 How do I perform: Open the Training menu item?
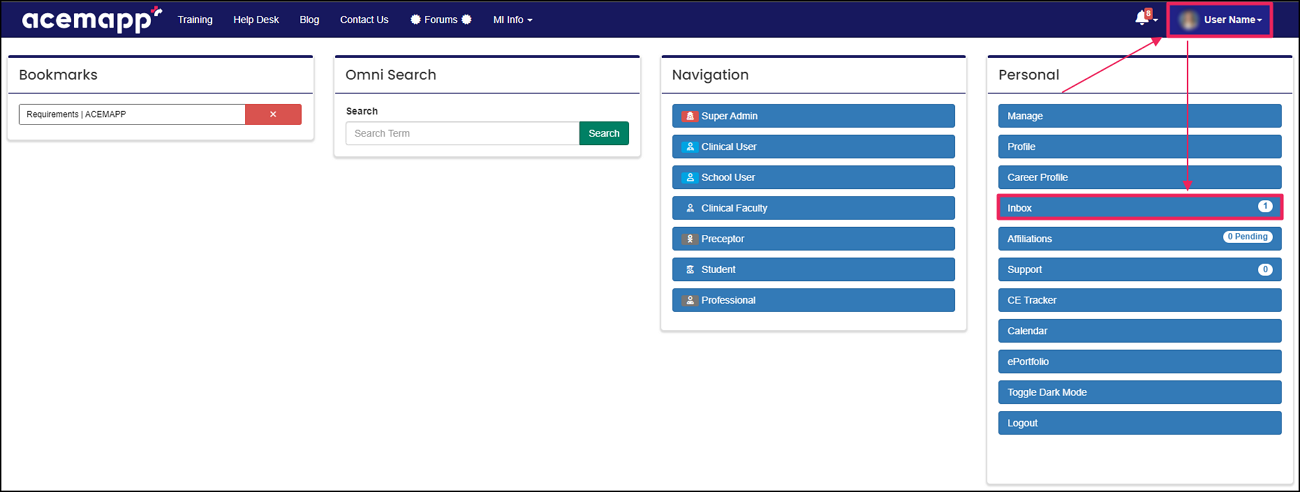[x=195, y=19]
